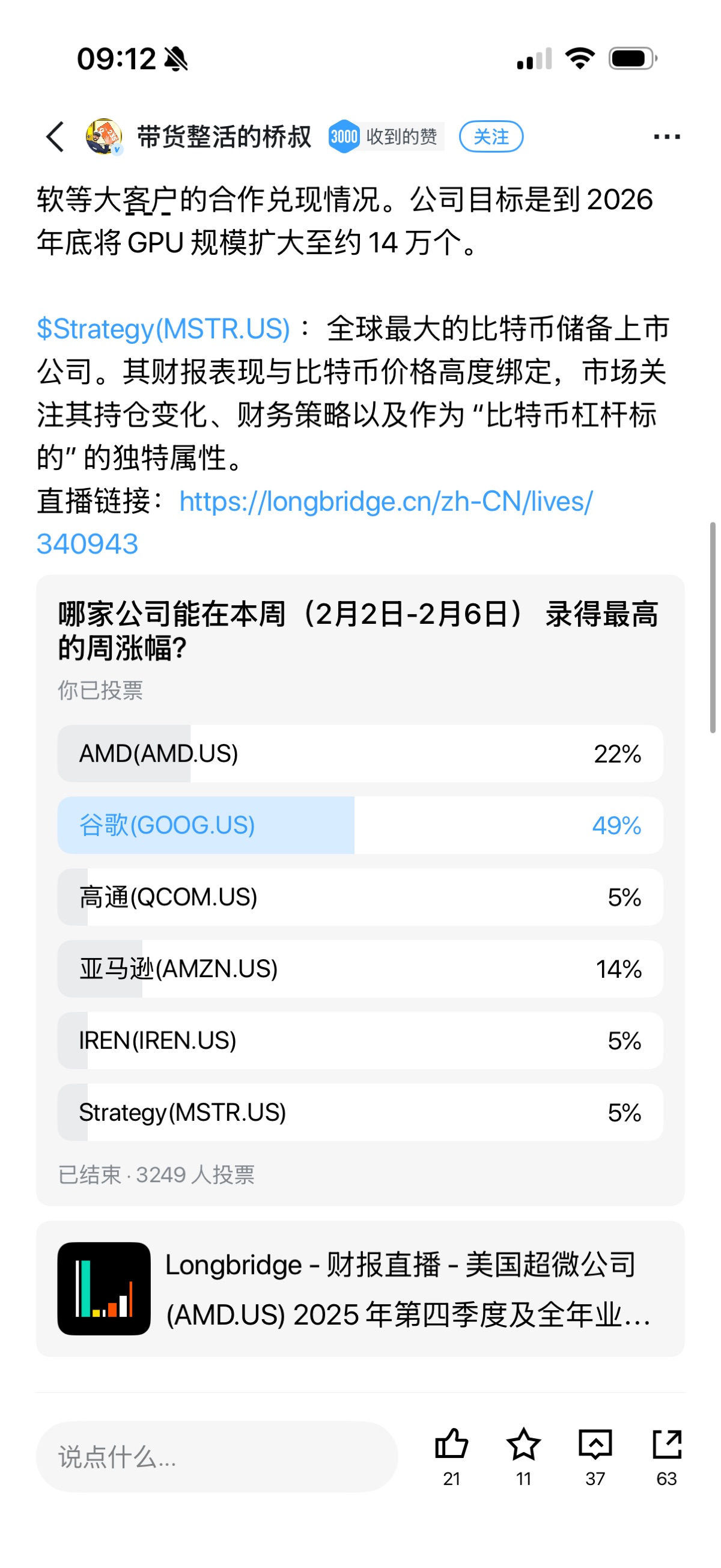Select the Strategy(MSTR.US) poll option
Viewport: 721px width, 1568px height.
360,1112
